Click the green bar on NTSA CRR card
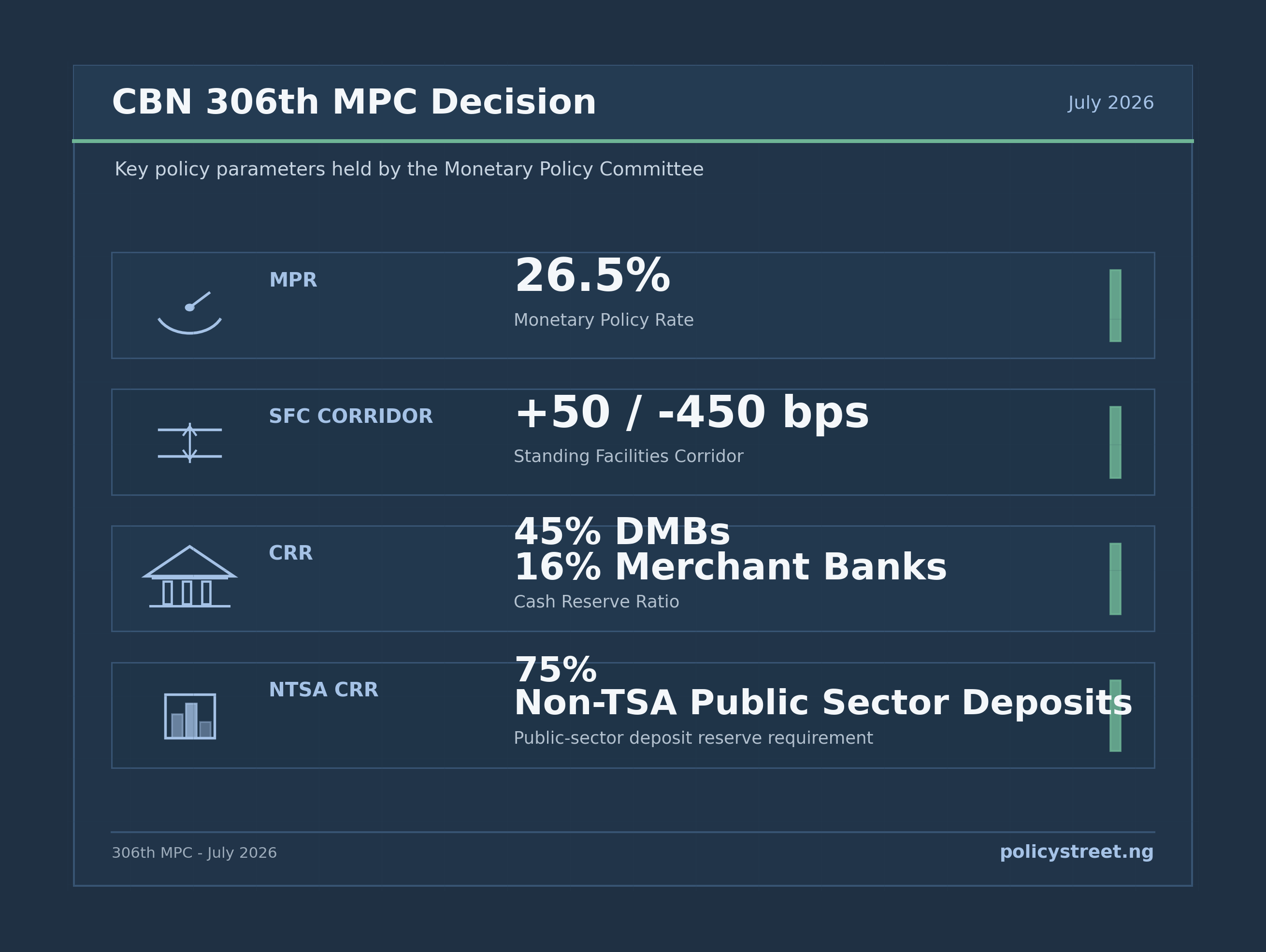This screenshot has height=952, width=1266. (x=1115, y=715)
